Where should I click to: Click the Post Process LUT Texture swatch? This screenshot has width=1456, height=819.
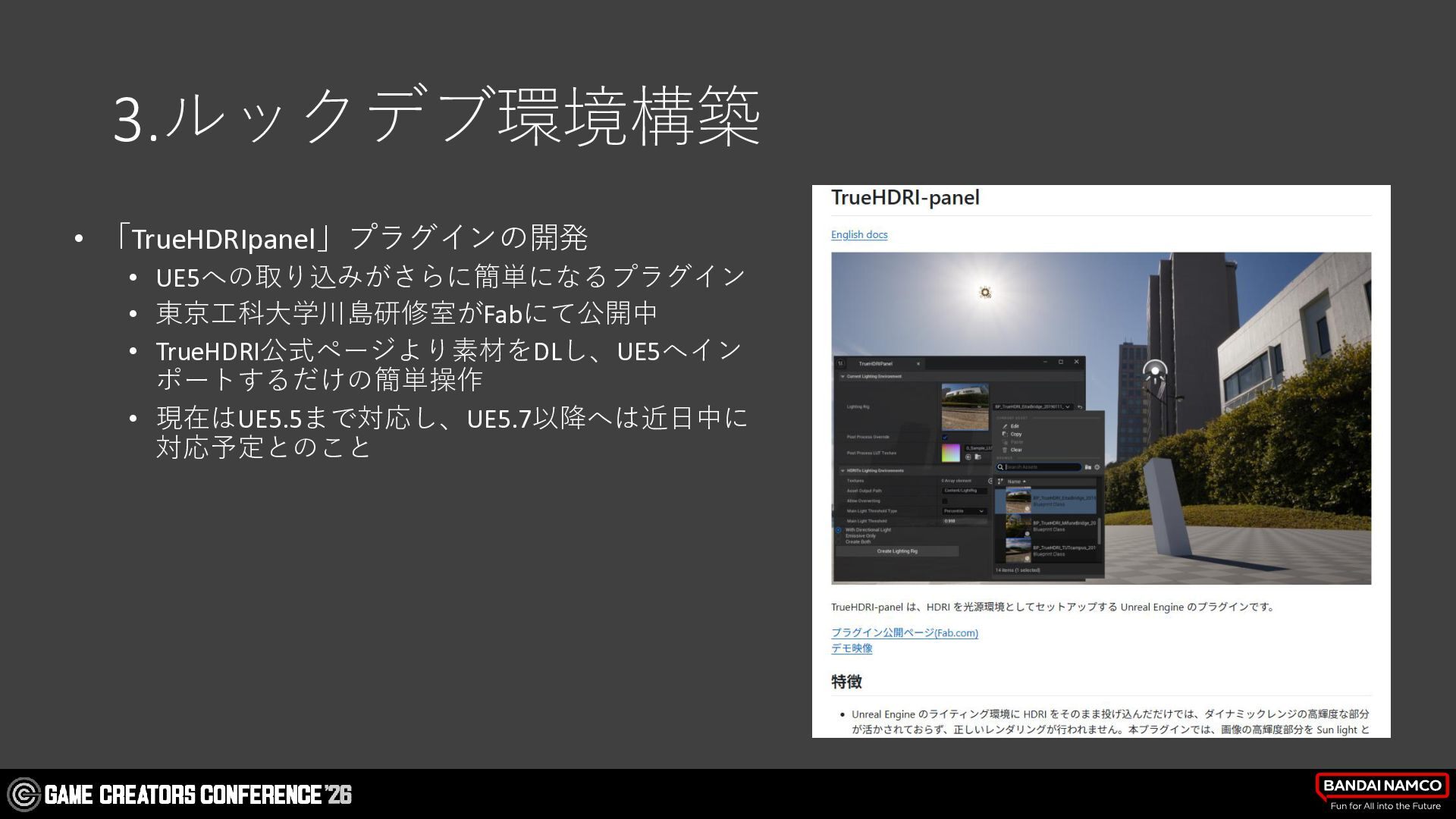(x=951, y=453)
